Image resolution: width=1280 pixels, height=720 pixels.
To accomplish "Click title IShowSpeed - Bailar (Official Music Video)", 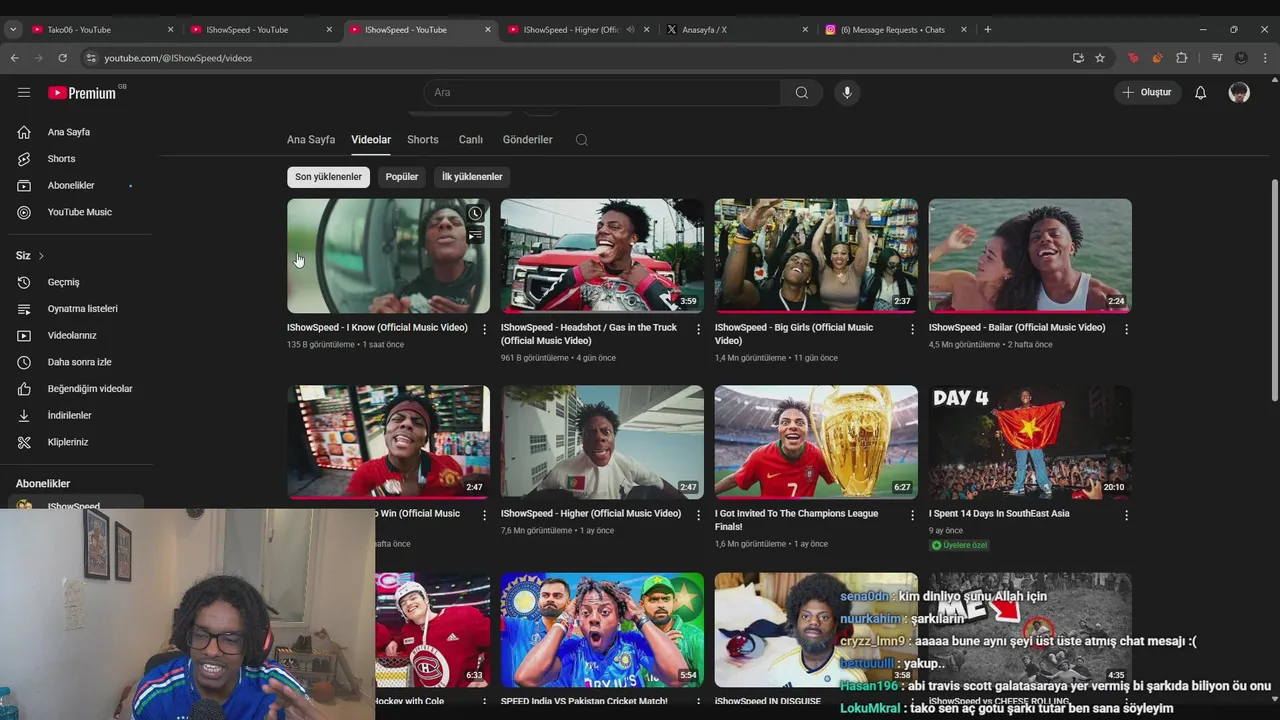I will coord(1017,328).
